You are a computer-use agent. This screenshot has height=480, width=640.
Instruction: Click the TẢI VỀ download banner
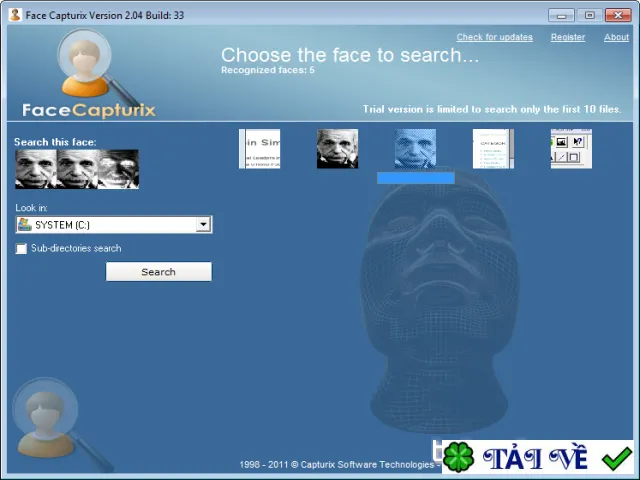[x=538, y=457]
